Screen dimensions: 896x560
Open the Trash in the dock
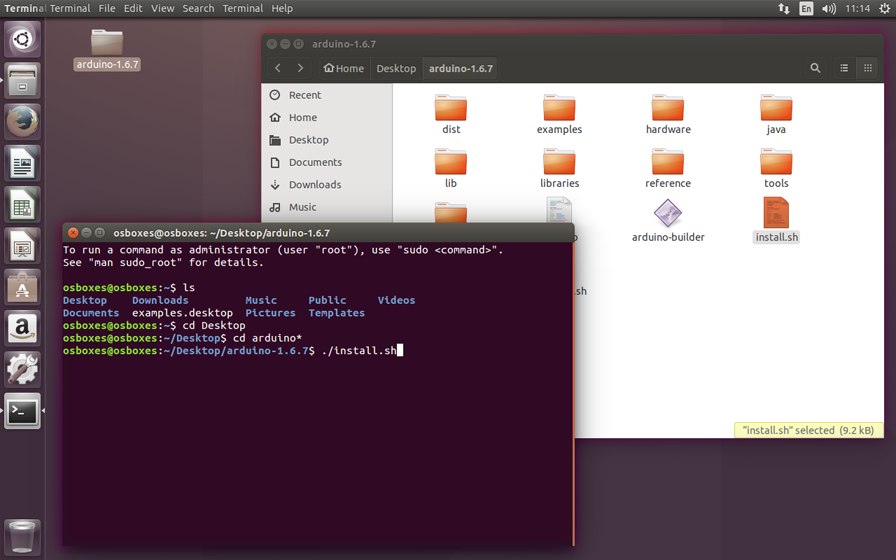pos(22,536)
